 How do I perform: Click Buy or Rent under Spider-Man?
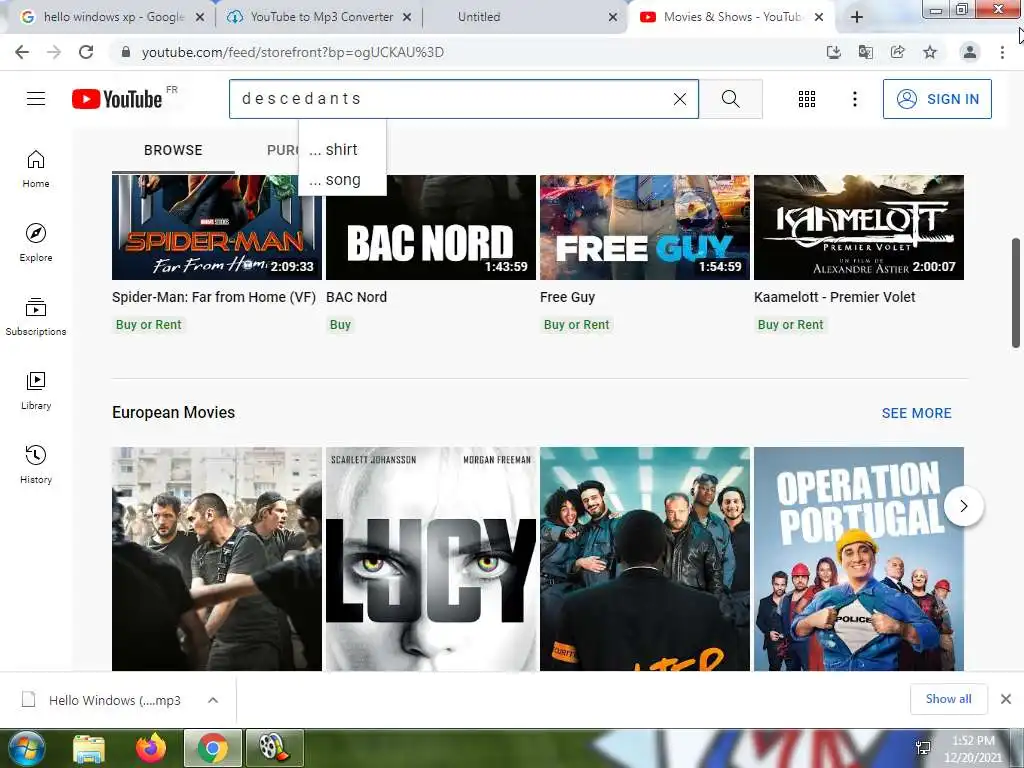pos(148,325)
